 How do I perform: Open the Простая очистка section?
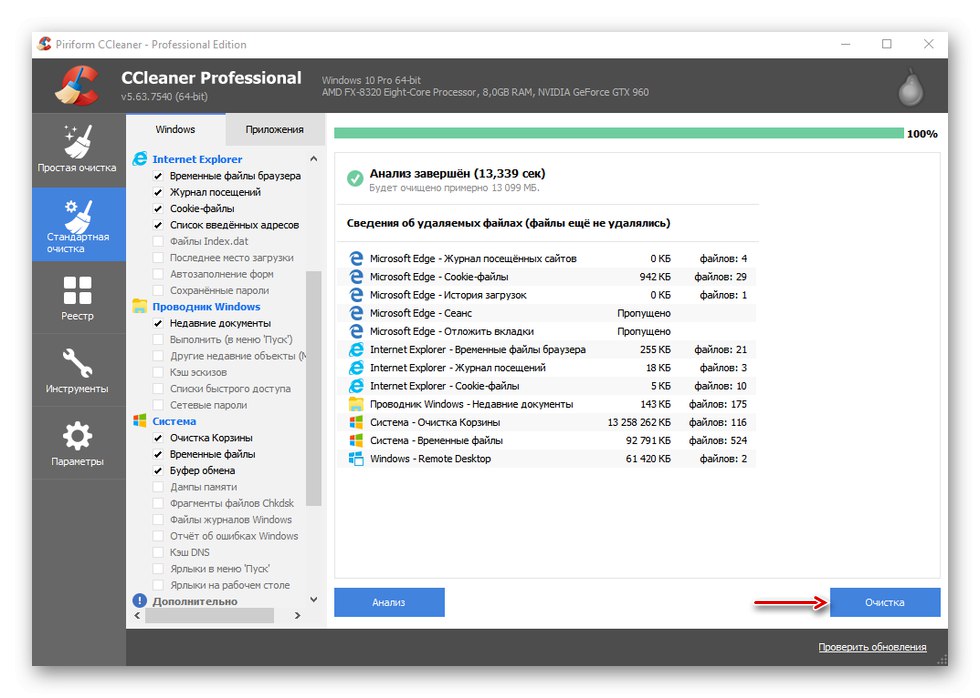tap(78, 150)
